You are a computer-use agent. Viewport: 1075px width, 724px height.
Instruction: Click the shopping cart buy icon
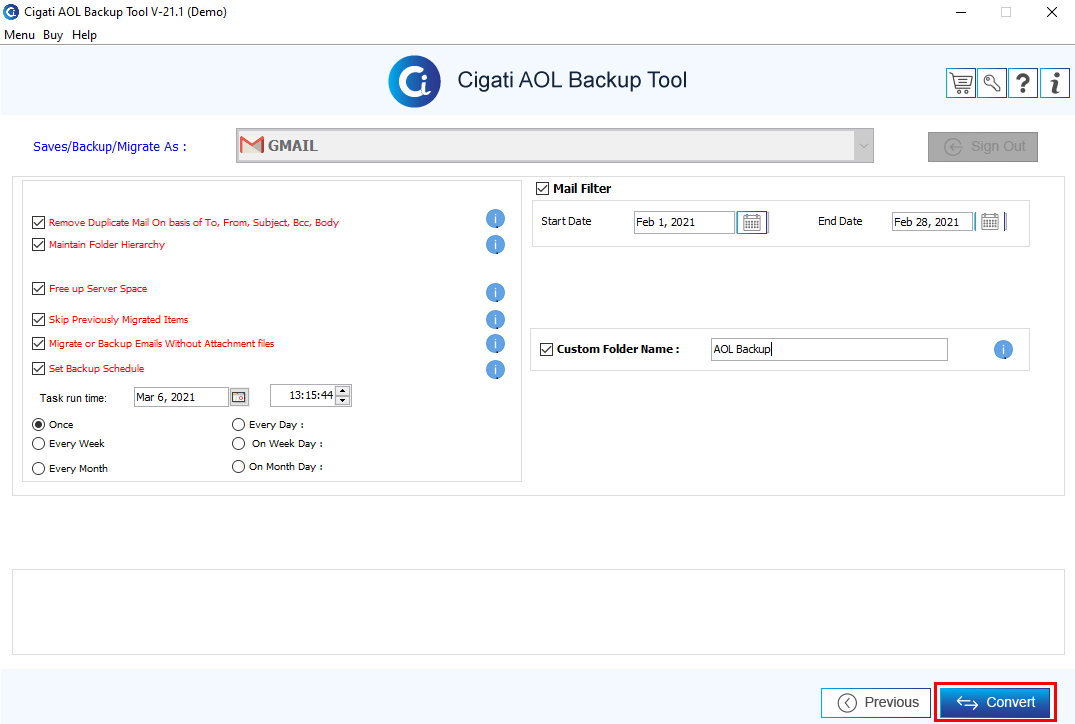click(x=961, y=84)
